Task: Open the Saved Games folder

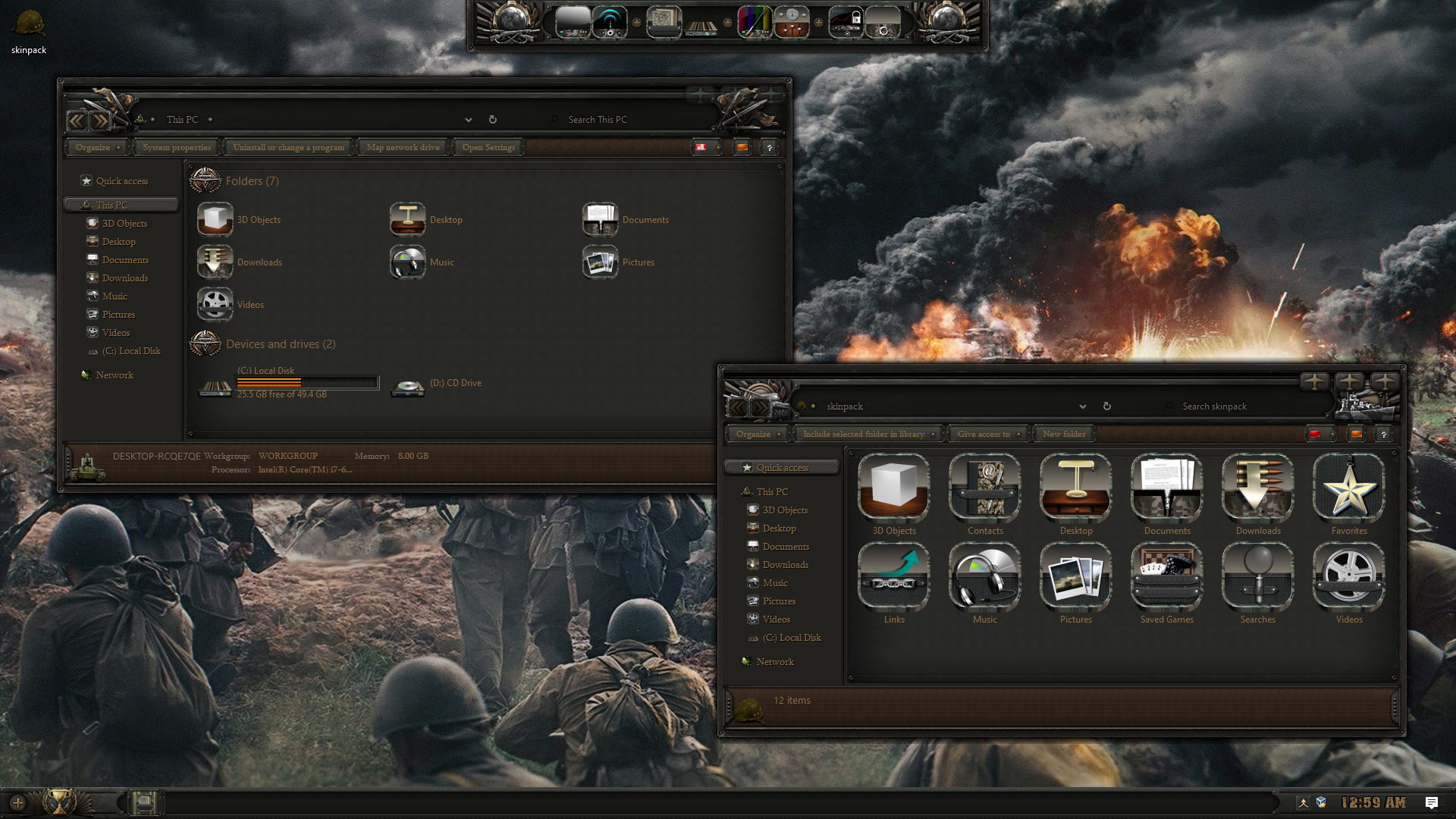Action: [x=1166, y=577]
